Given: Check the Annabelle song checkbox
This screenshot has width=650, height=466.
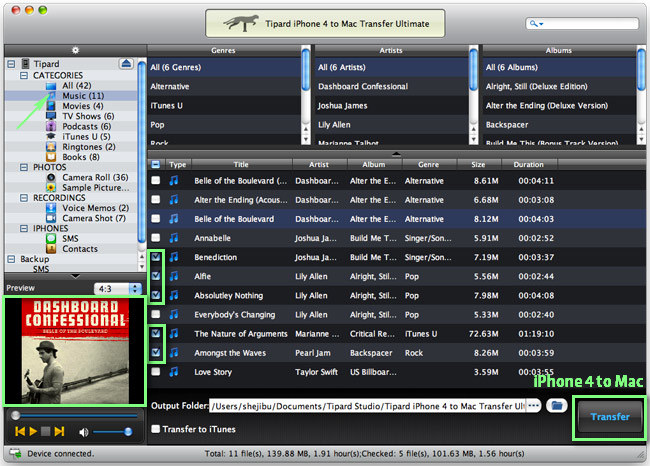Looking at the screenshot, I should point(155,238).
